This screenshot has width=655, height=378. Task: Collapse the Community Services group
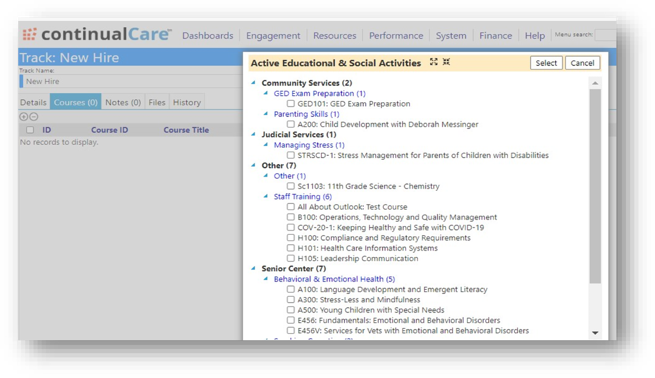pos(253,83)
